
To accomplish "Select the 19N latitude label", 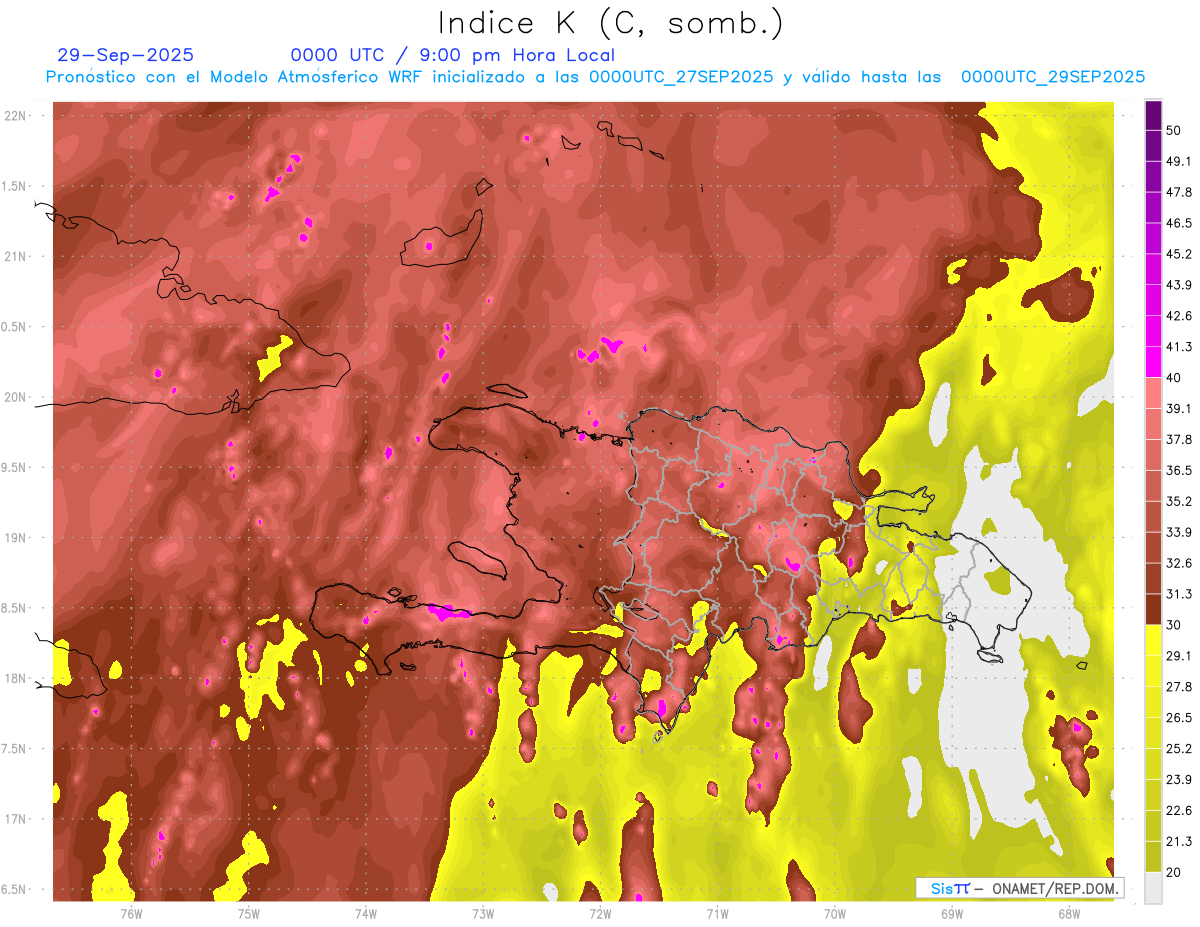I will [17, 538].
